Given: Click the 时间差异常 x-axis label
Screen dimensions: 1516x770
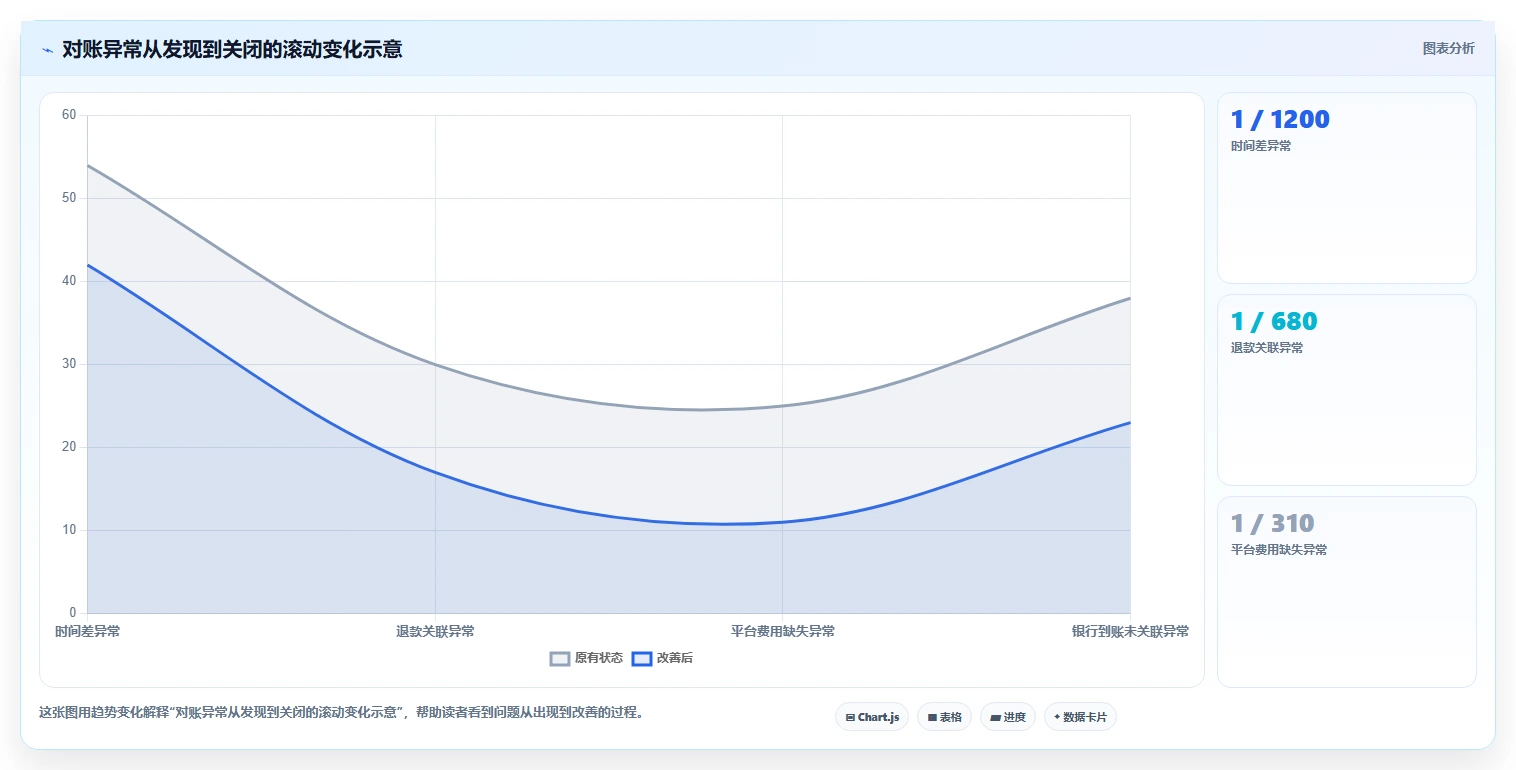Looking at the screenshot, I should pos(88,631).
